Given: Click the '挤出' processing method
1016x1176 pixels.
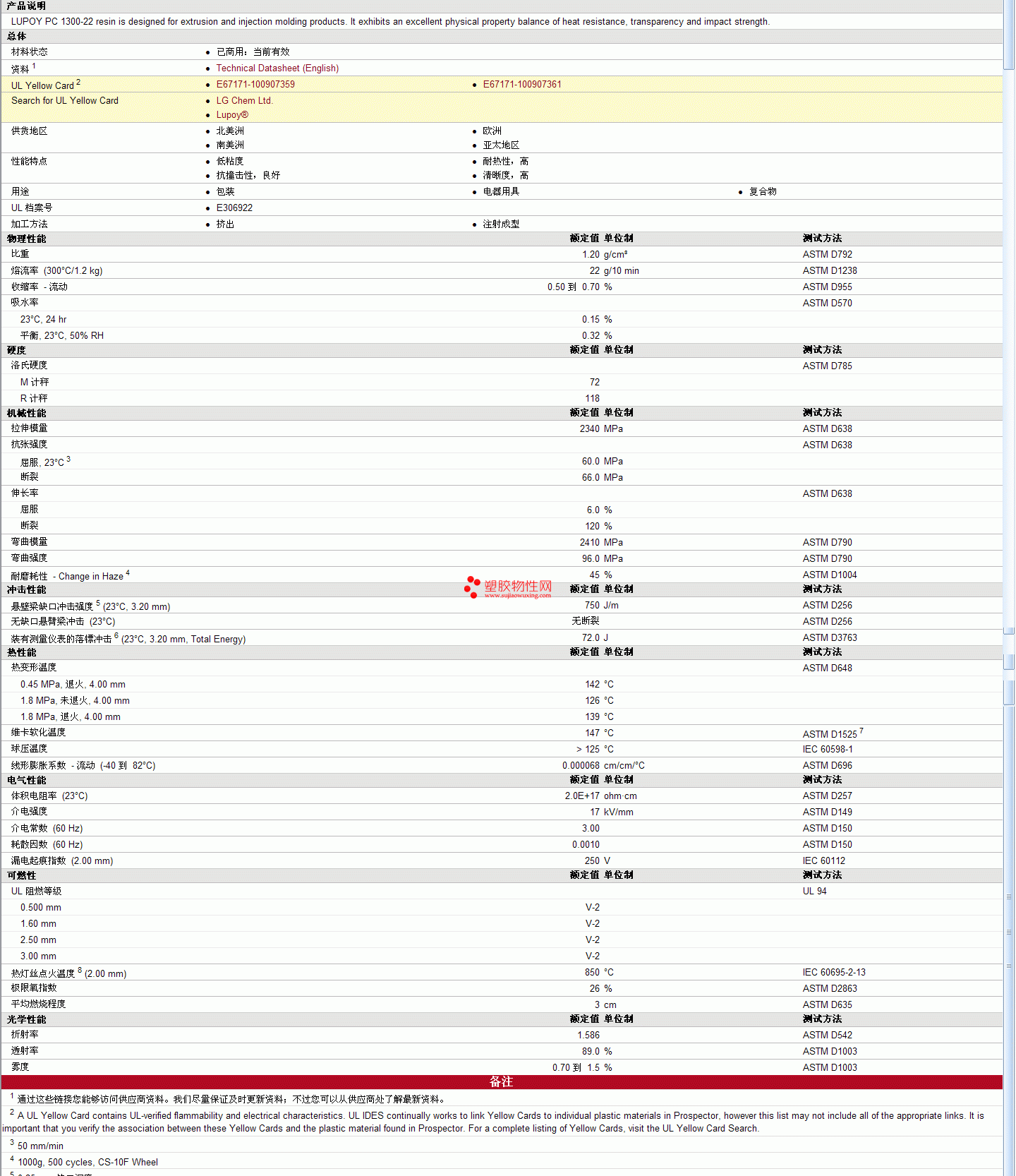Looking at the screenshot, I should coord(225,224).
